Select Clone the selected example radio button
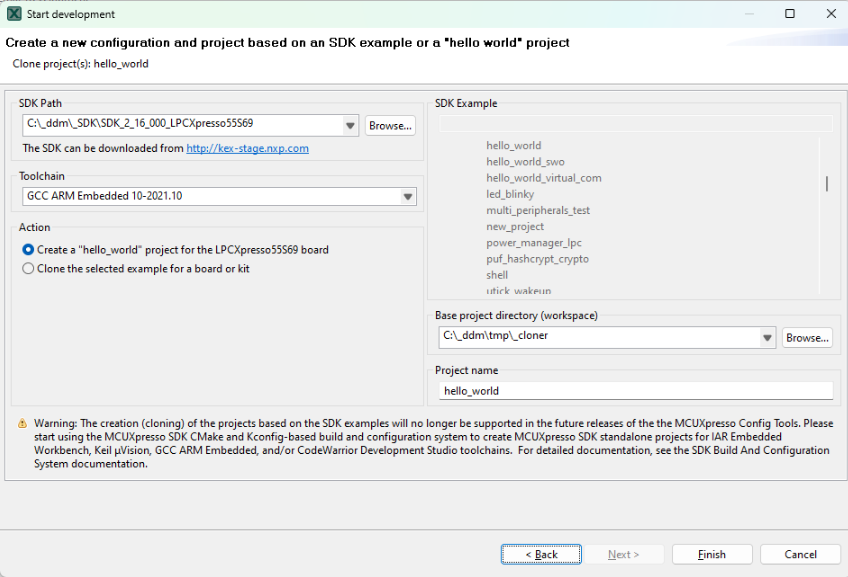 (28, 269)
